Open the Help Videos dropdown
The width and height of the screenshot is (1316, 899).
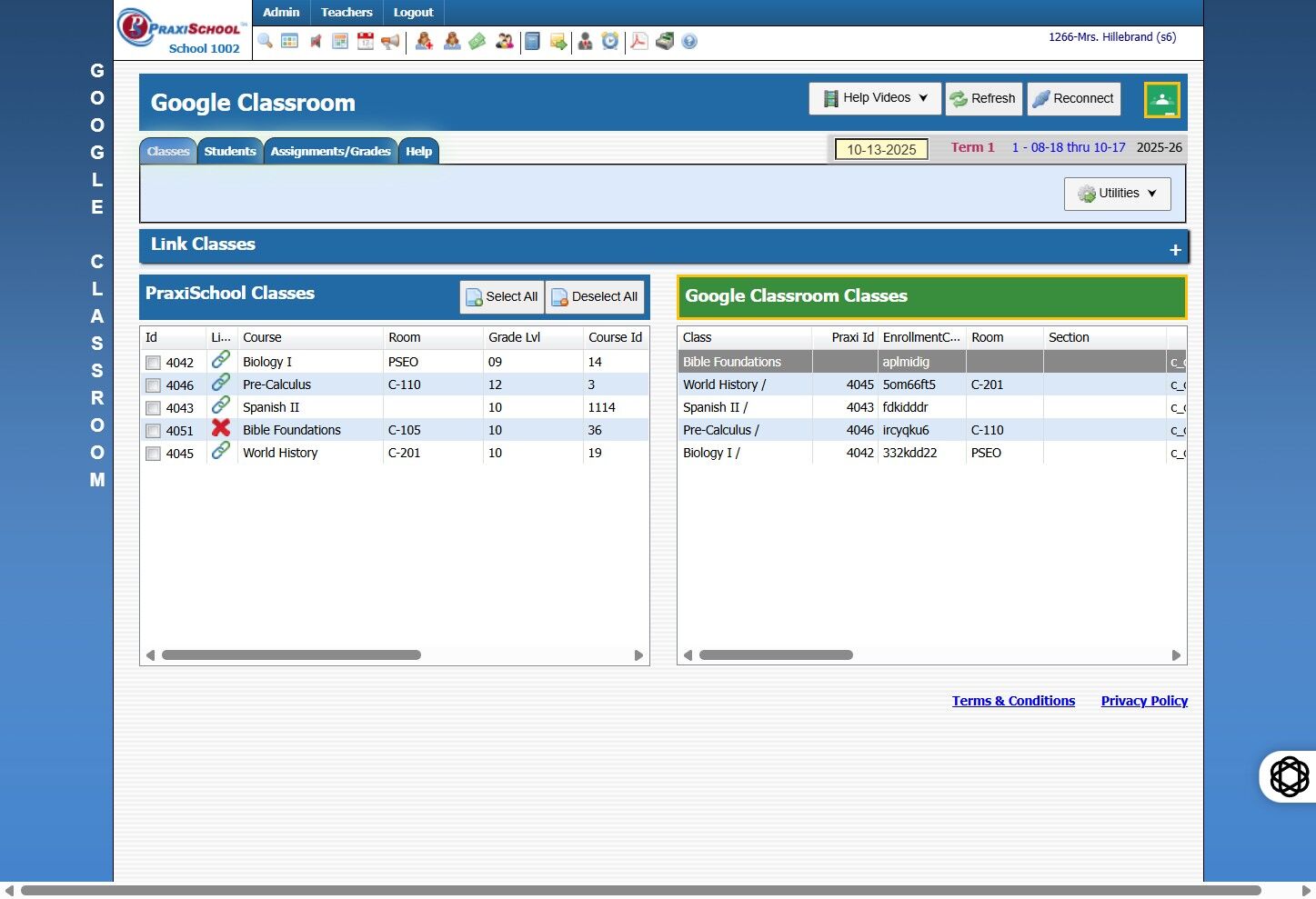[x=875, y=98]
